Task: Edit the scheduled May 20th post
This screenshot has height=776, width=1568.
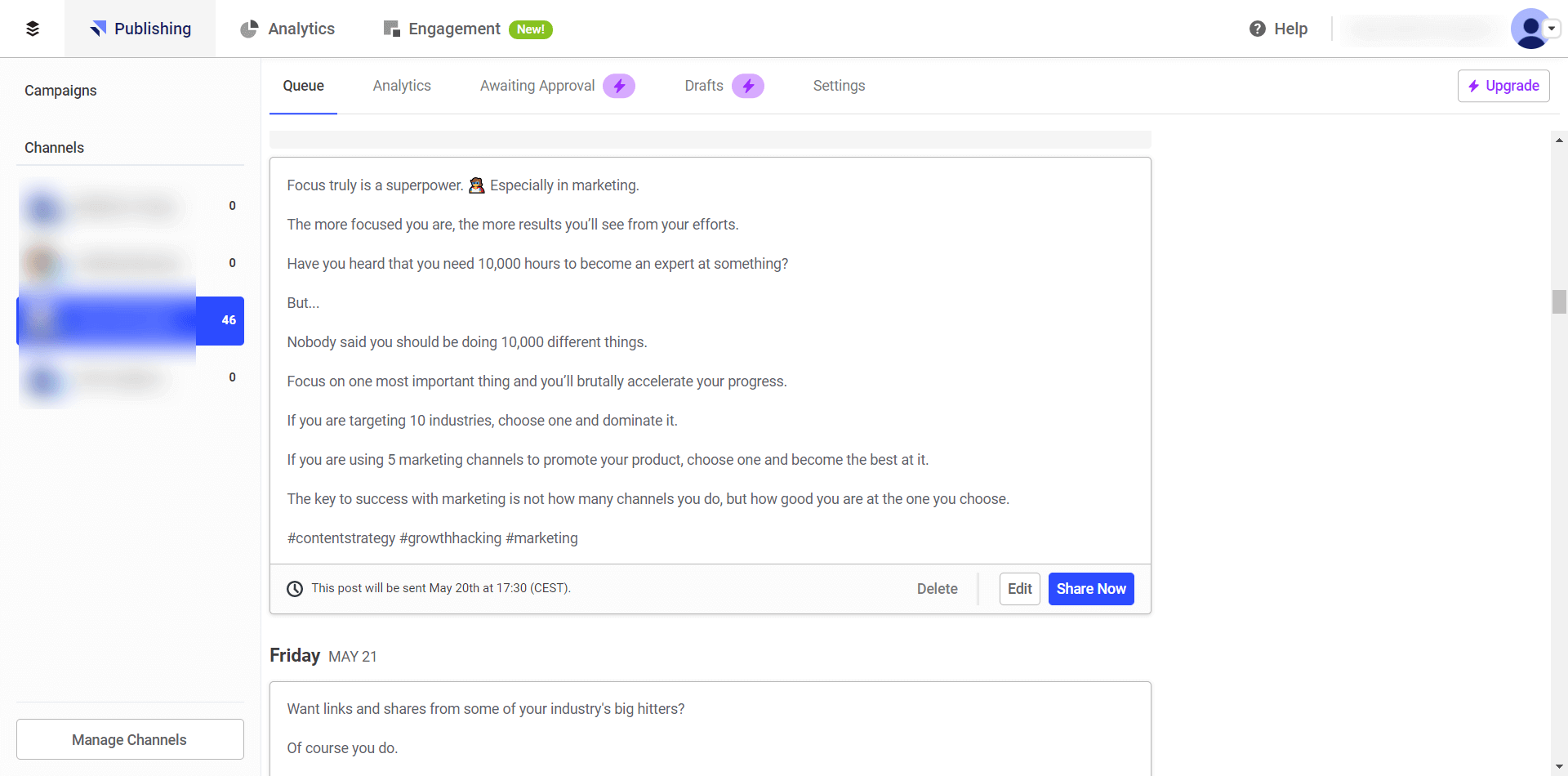Action: 1019,589
